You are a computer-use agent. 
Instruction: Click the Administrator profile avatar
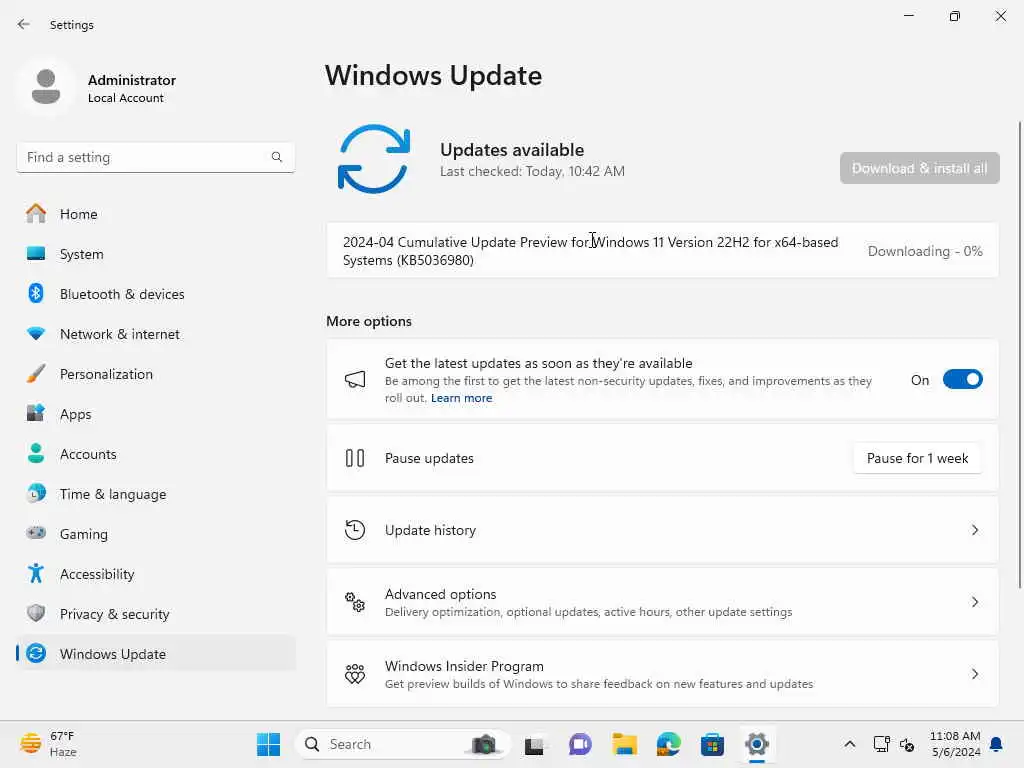pos(46,87)
